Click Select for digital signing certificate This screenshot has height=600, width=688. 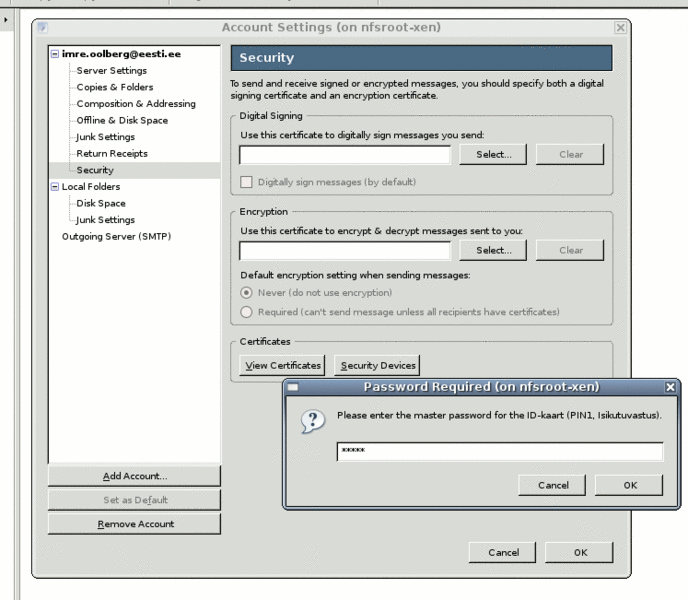point(493,154)
